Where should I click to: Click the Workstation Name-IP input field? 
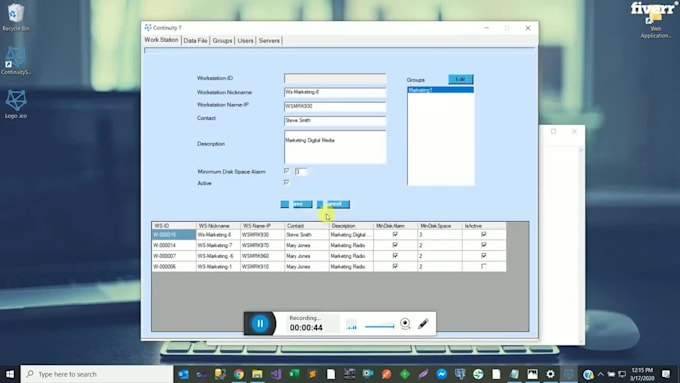tap(335, 106)
